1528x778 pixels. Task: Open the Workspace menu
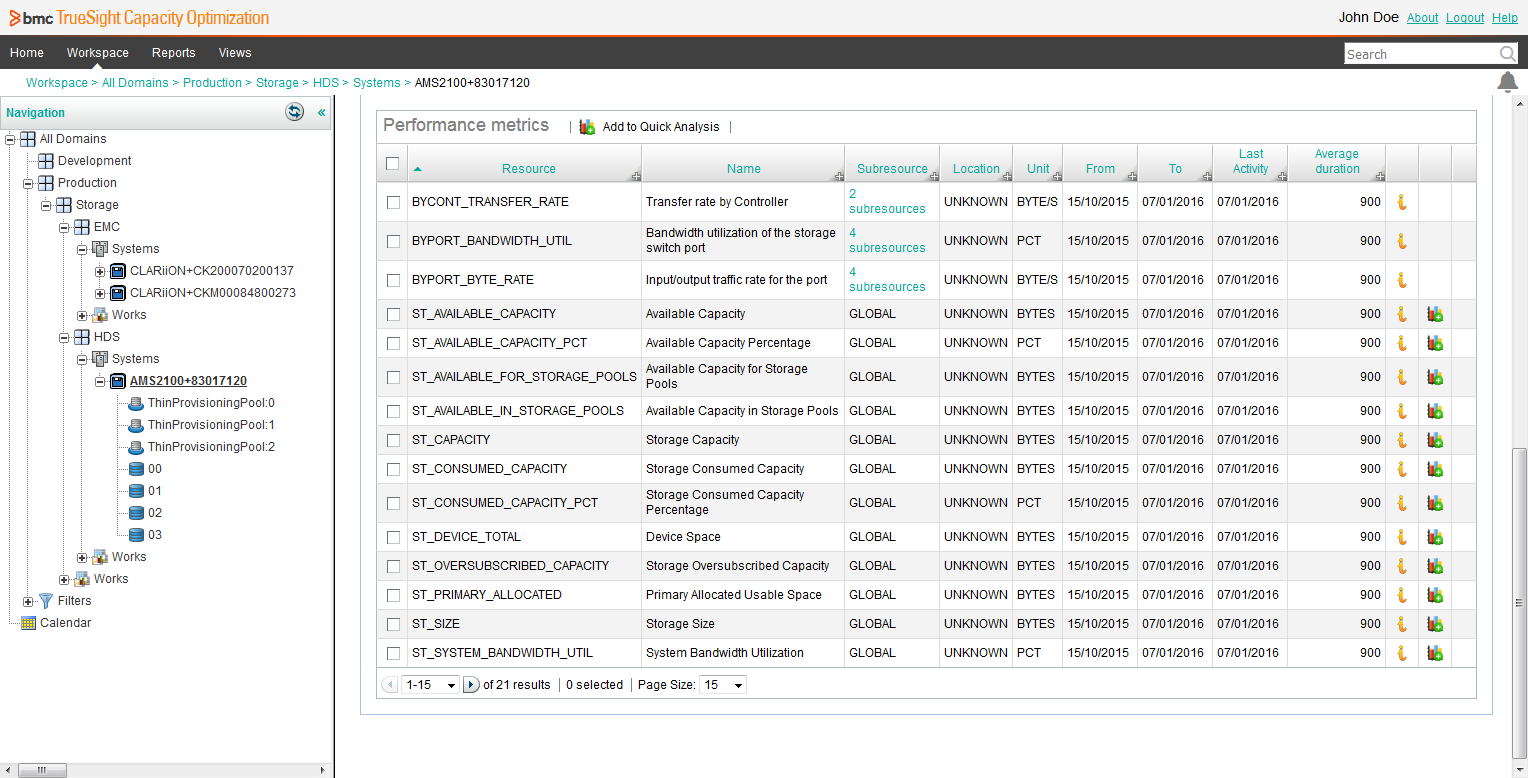[x=98, y=53]
